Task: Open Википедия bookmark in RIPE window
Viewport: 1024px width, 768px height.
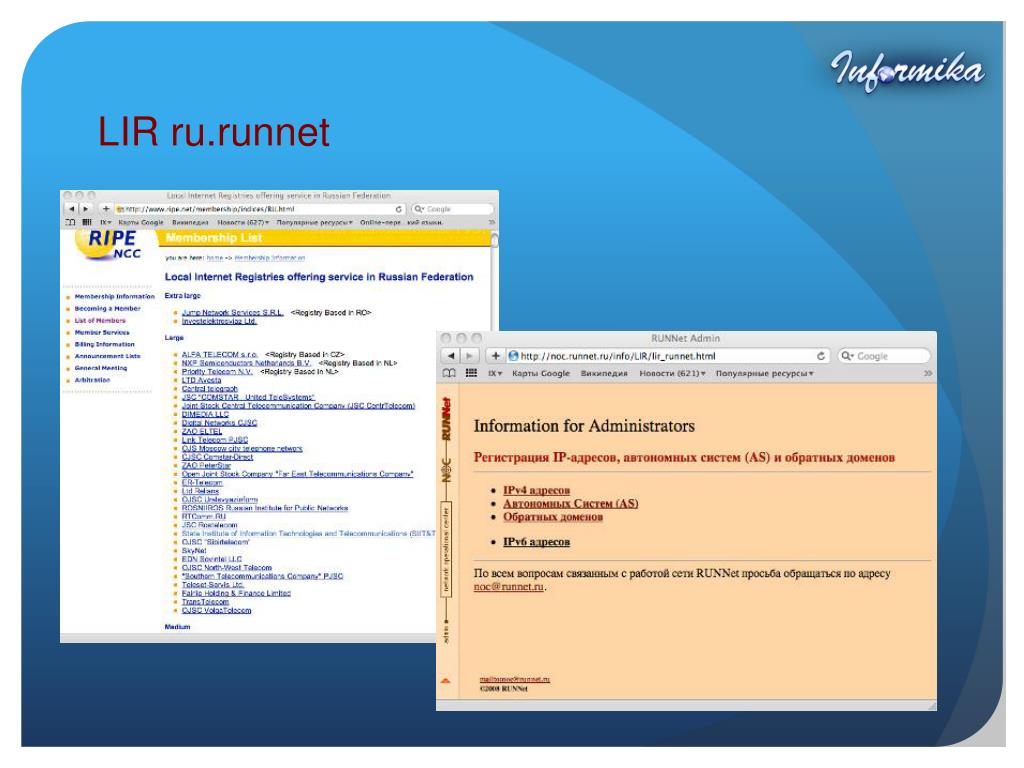Action: pos(190,222)
